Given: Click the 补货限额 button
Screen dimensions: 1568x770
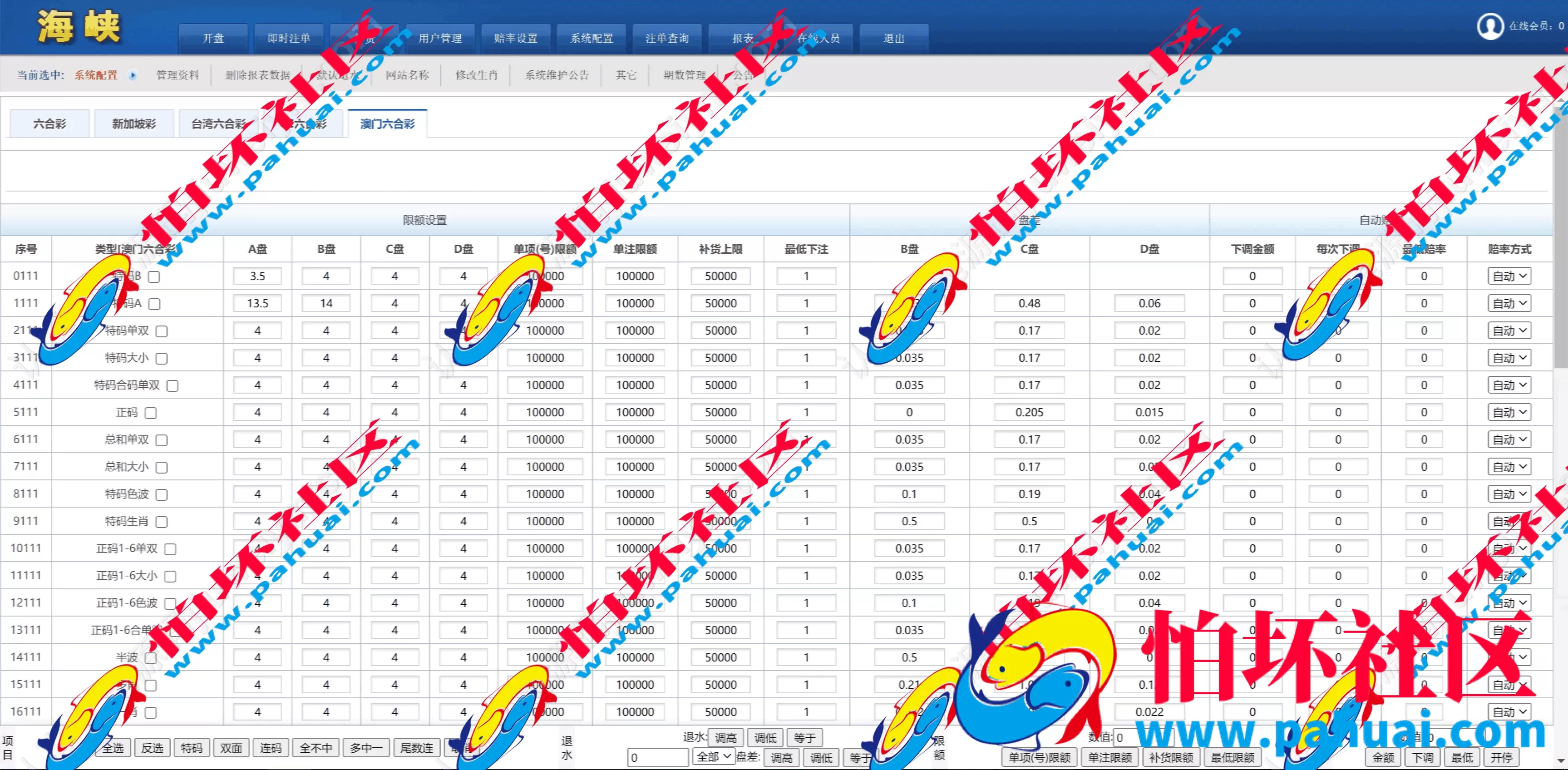Looking at the screenshot, I should coord(1171,758).
